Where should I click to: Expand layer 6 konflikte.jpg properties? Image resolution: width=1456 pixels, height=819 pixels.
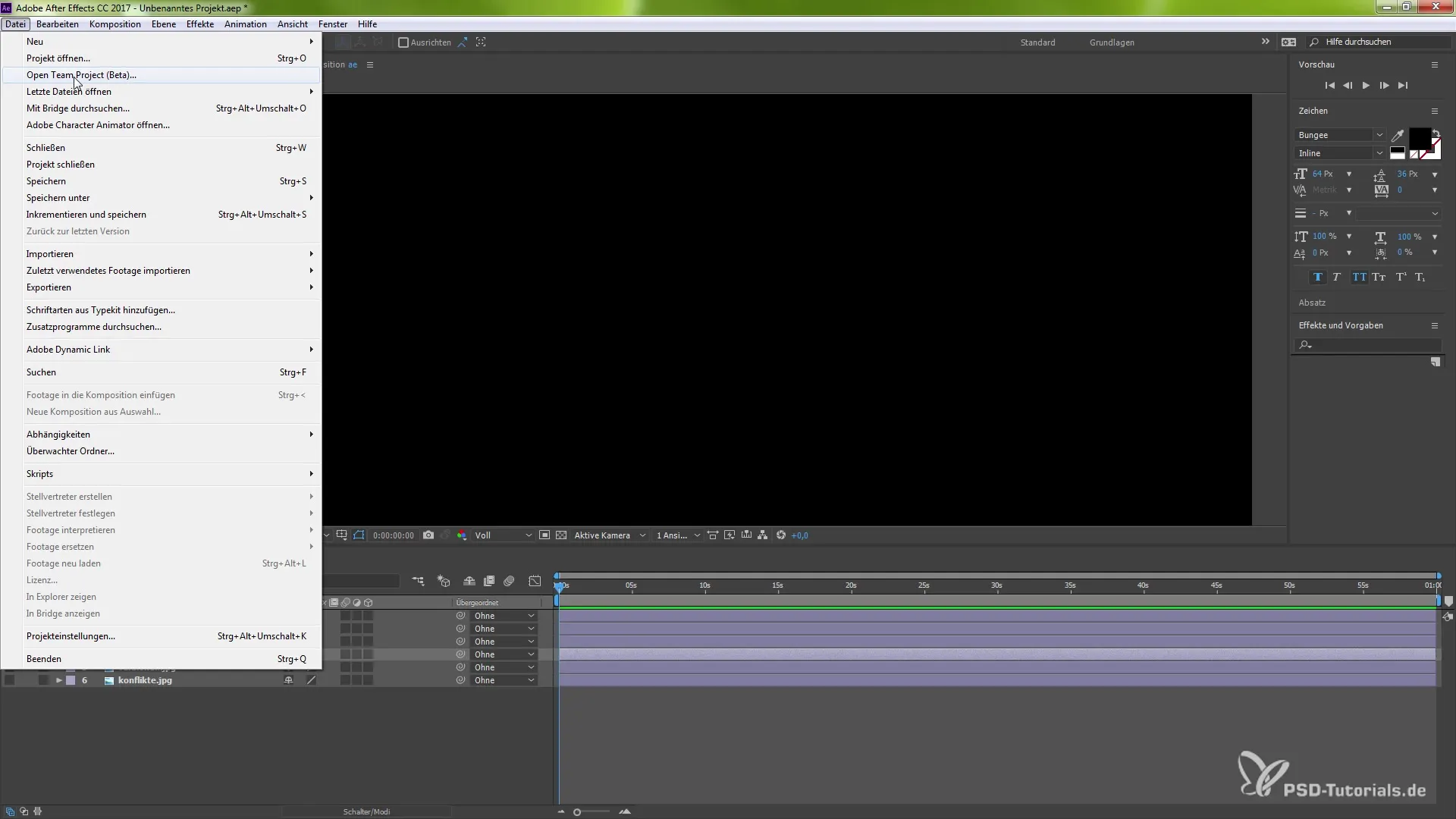click(58, 680)
